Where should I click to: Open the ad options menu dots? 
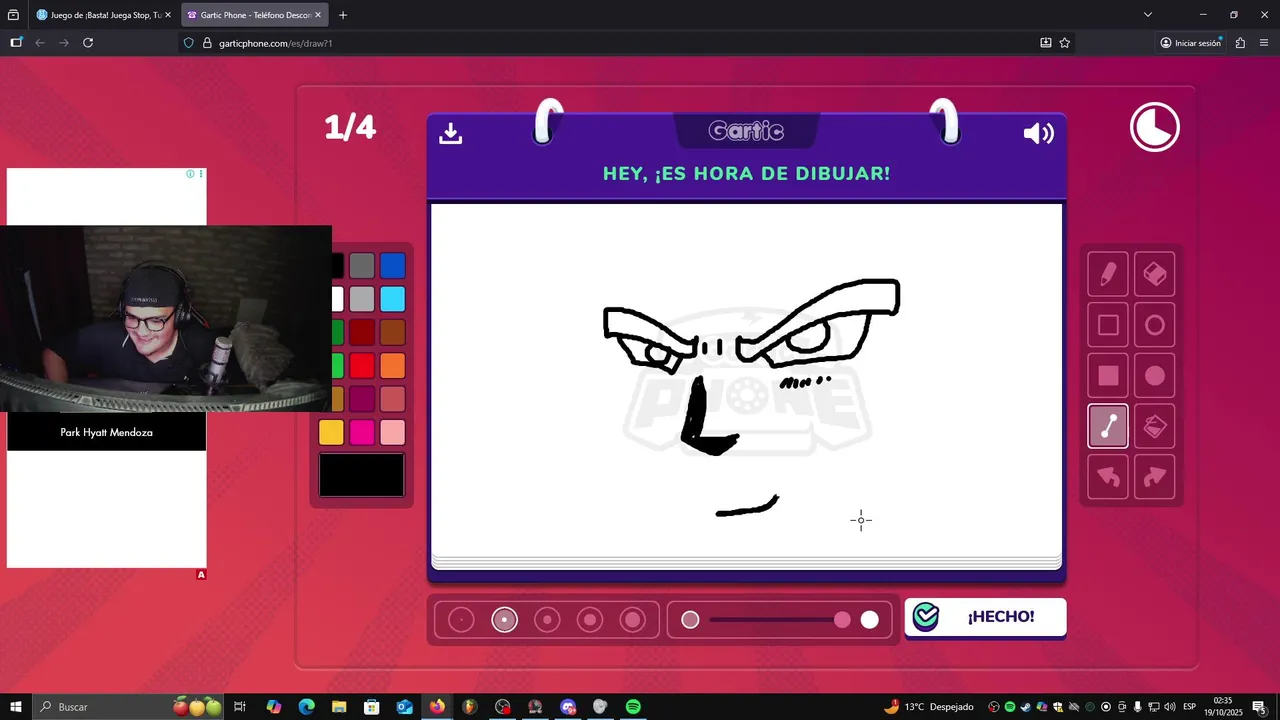tap(201, 174)
